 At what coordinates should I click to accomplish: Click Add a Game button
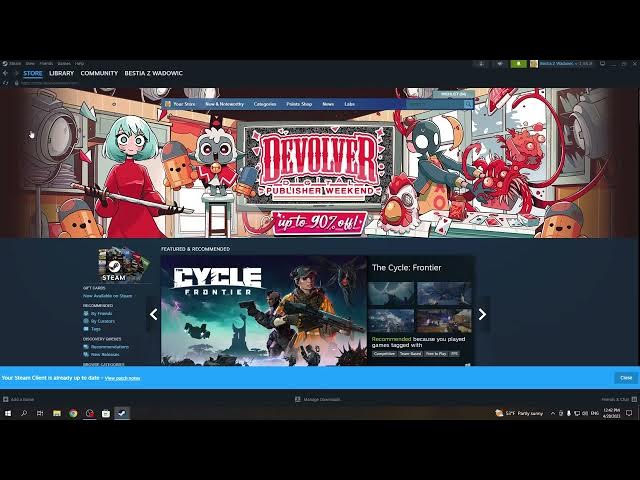click(19, 400)
